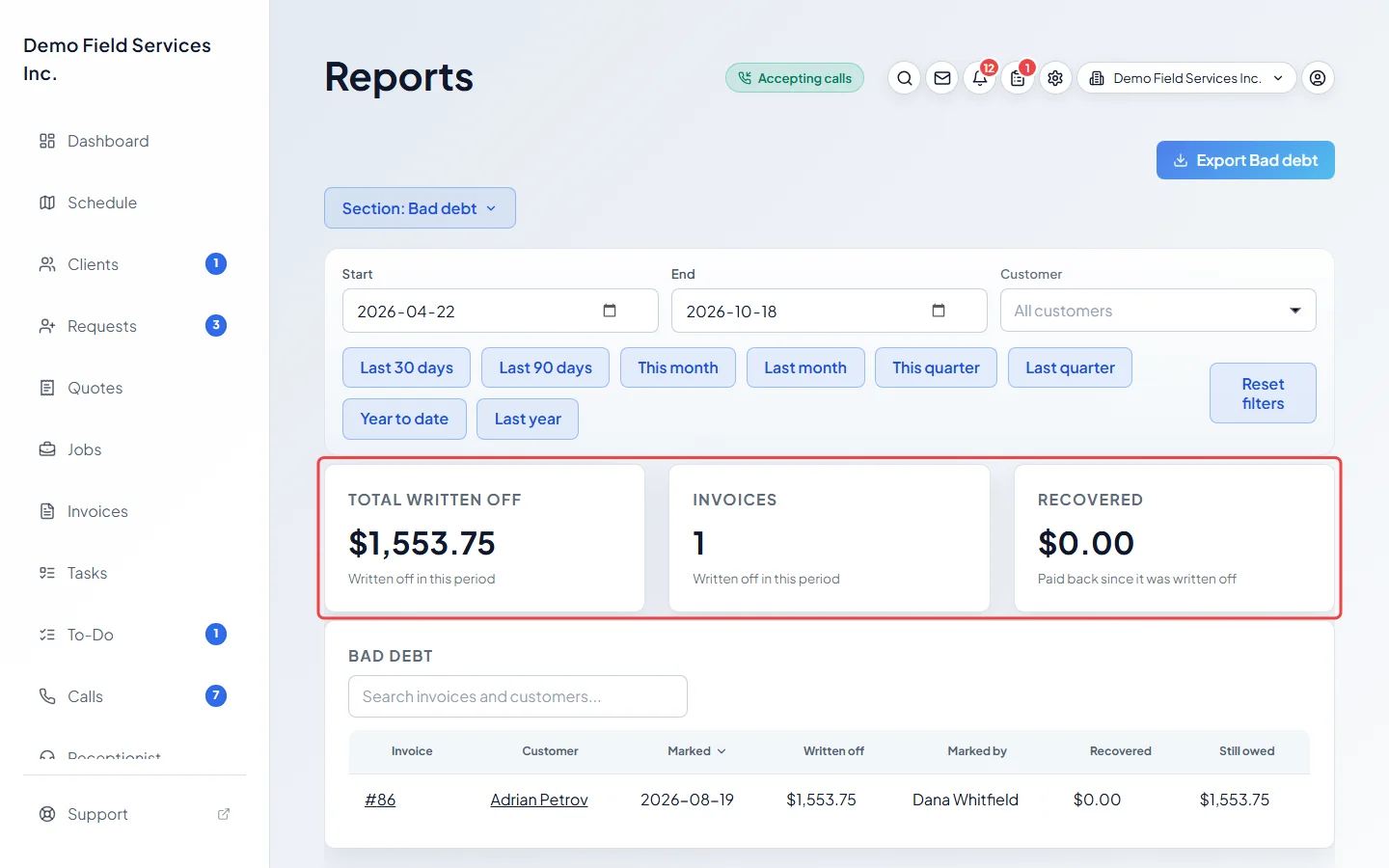Open Schedule in the sidebar
The width and height of the screenshot is (1389, 868).
[x=135, y=203]
